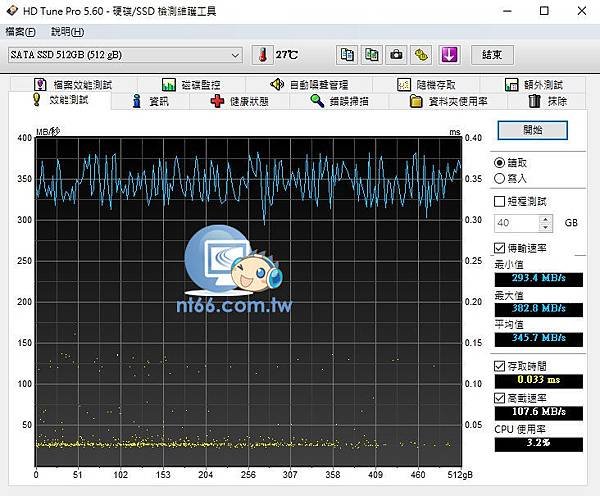Screen dimensions: 600x496
Task: Open the 檔案效能測試 file benchmark tab
Action: pyautogui.click(x=73, y=85)
